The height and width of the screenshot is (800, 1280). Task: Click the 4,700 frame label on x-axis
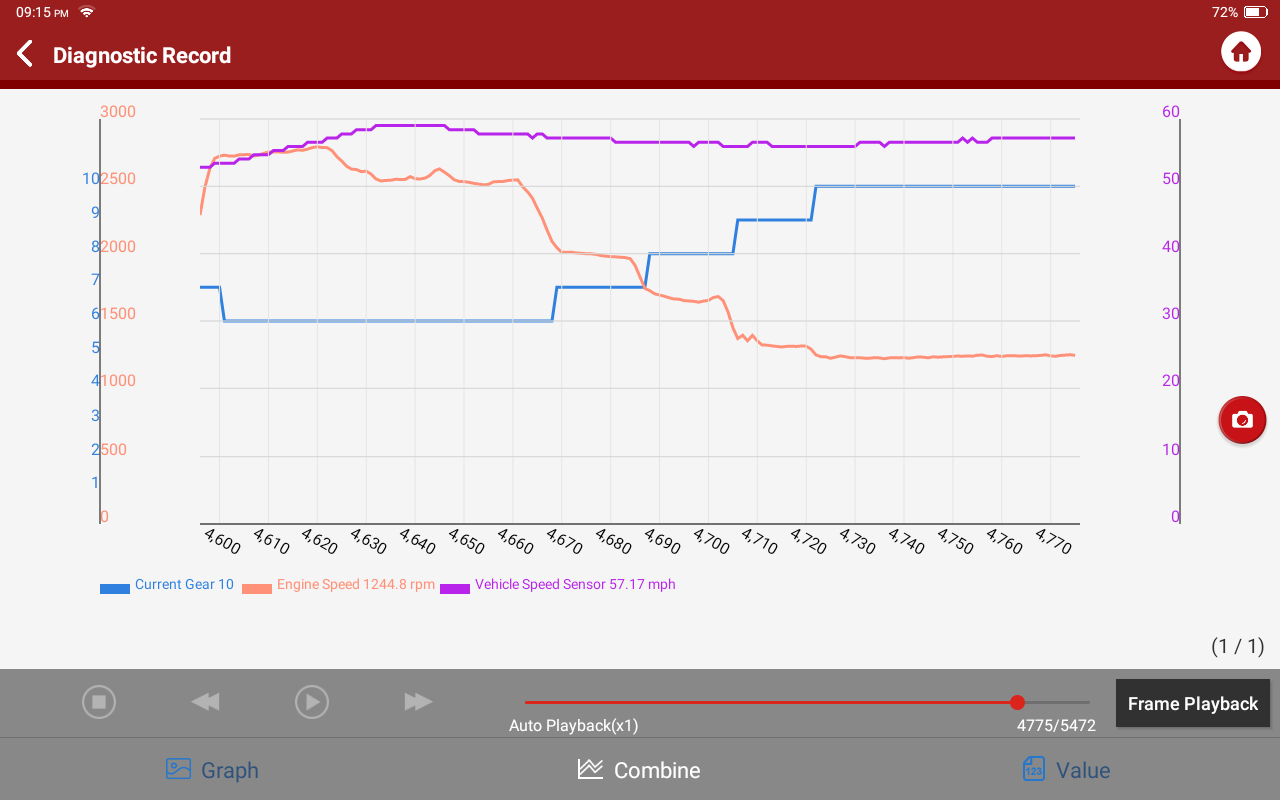pos(713,541)
